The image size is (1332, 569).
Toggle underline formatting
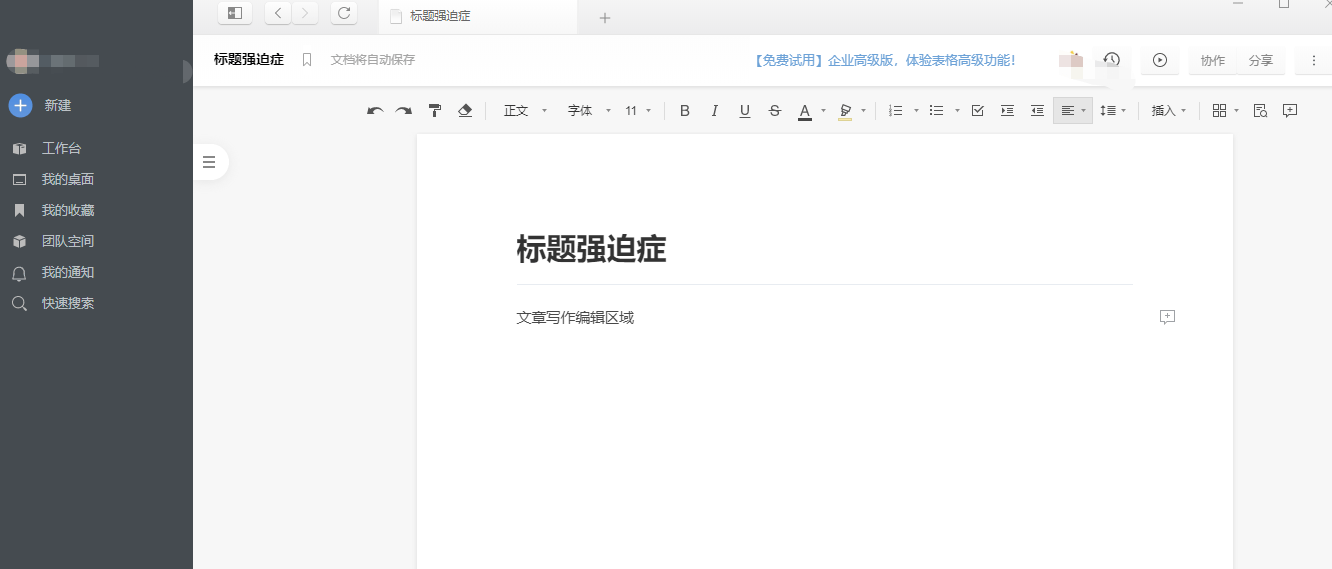pyautogui.click(x=745, y=111)
